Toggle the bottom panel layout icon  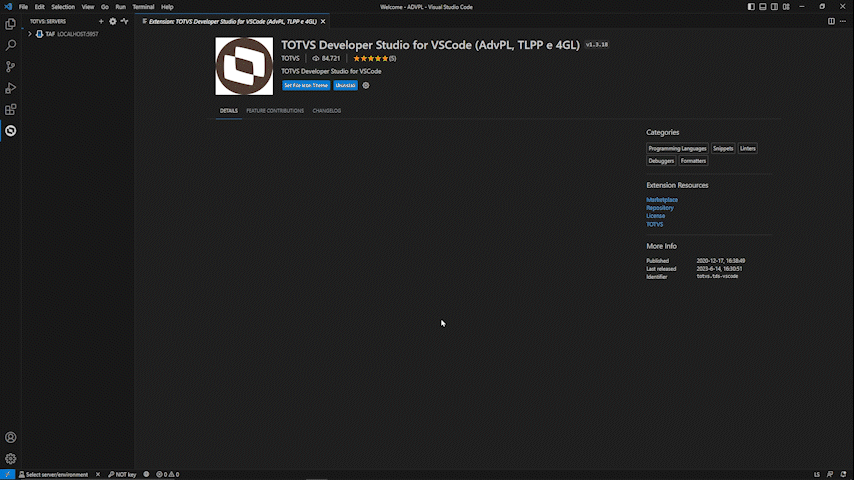[762, 7]
